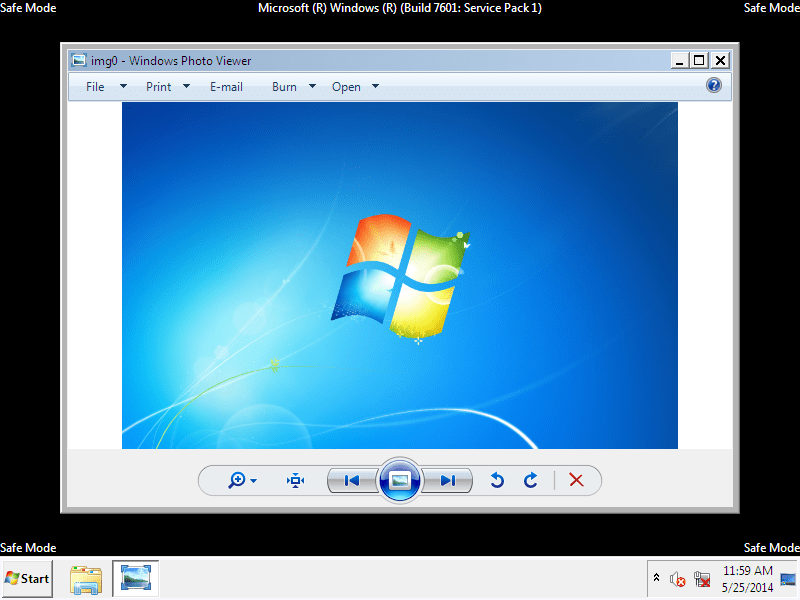The width and height of the screenshot is (800, 600).
Task: Rotate the image counterclockwise
Action: click(x=497, y=480)
